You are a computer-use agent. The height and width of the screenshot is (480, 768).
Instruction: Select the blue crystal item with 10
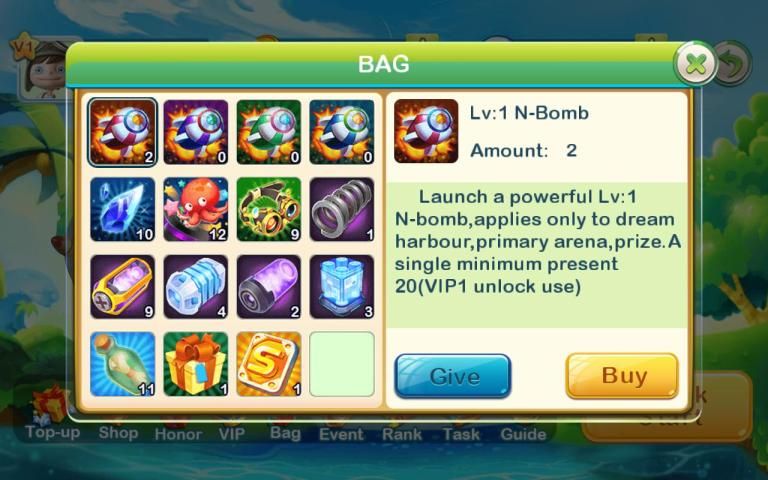(x=122, y=210)
